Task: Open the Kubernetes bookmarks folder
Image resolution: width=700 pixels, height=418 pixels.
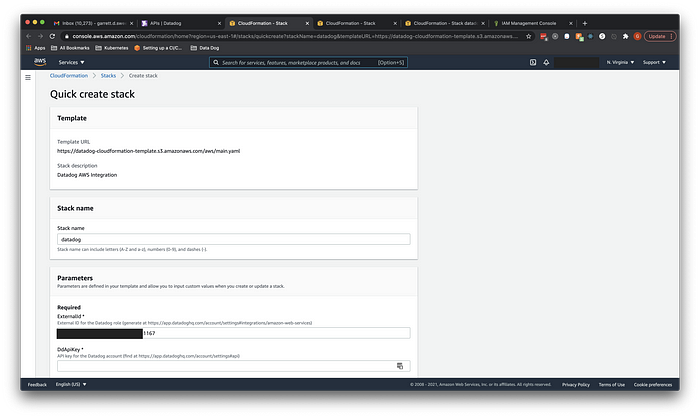Action: pyautogui.click(x=112, y=48)
